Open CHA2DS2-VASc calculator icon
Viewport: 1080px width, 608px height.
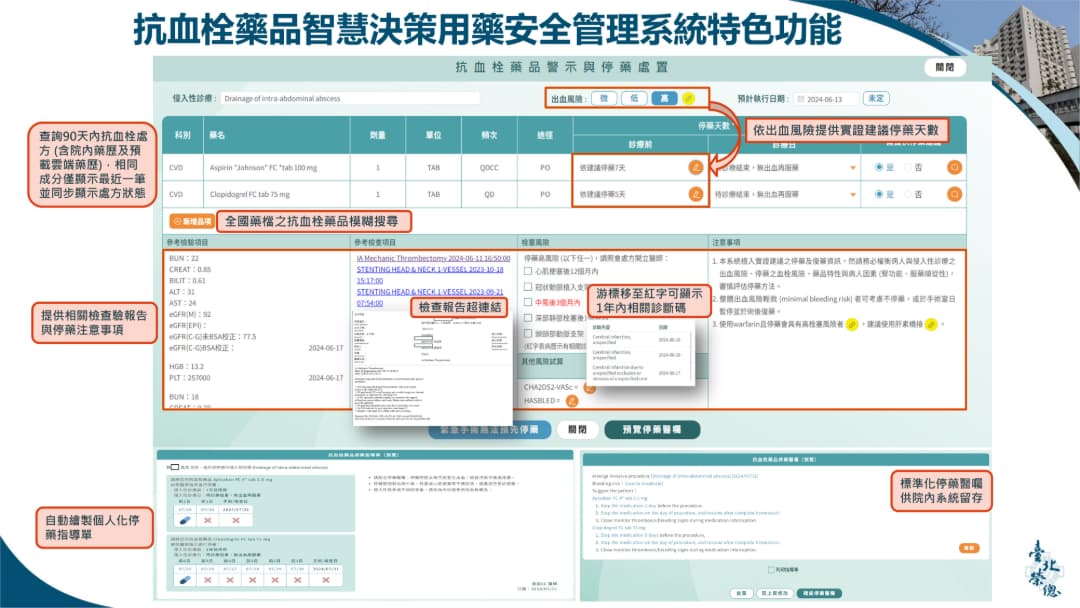[590, 388]
